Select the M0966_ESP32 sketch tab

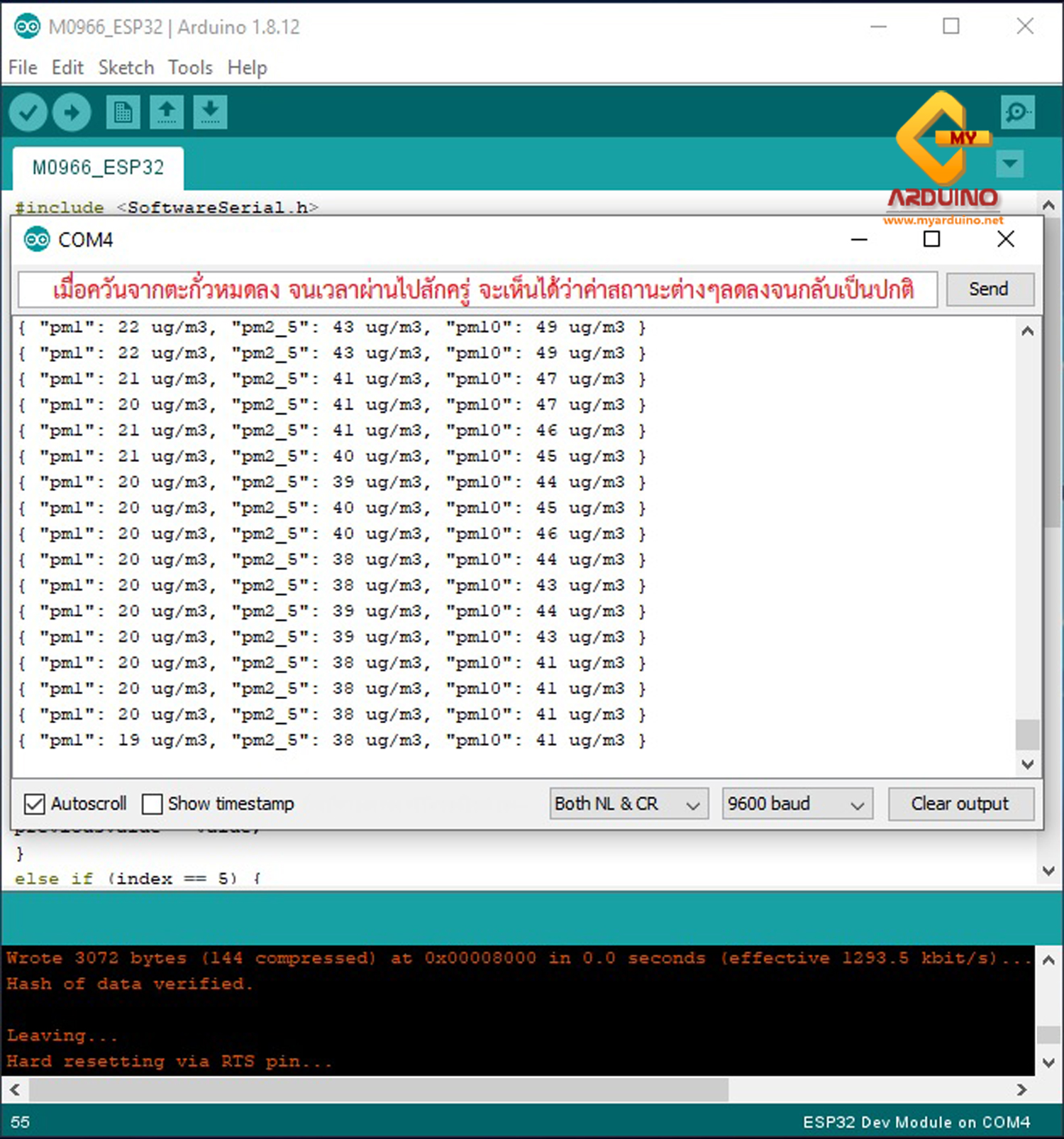(x=98, y=167)
